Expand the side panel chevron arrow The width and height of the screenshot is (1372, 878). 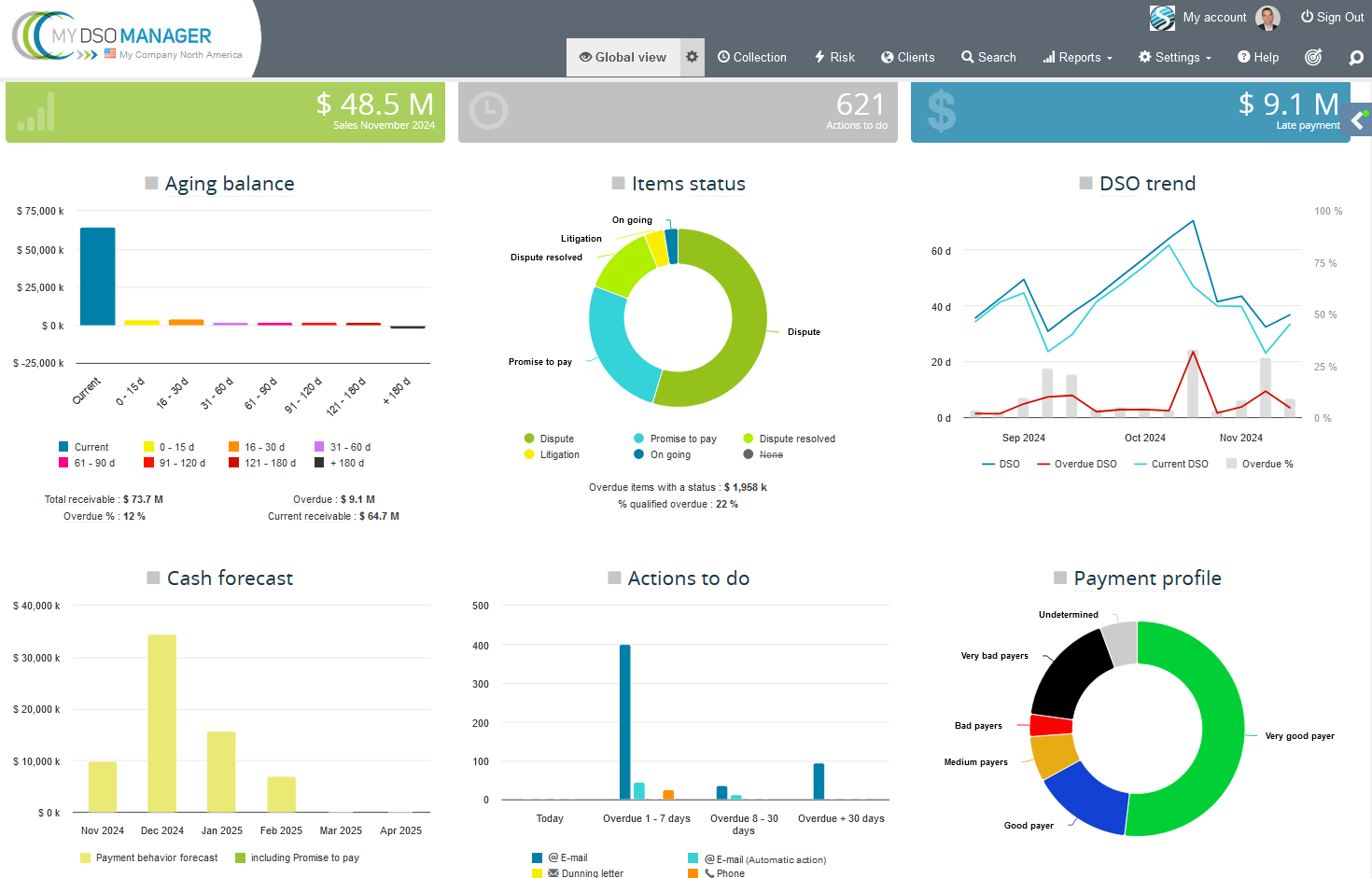pyautogui.click(x=1359, y=119)
